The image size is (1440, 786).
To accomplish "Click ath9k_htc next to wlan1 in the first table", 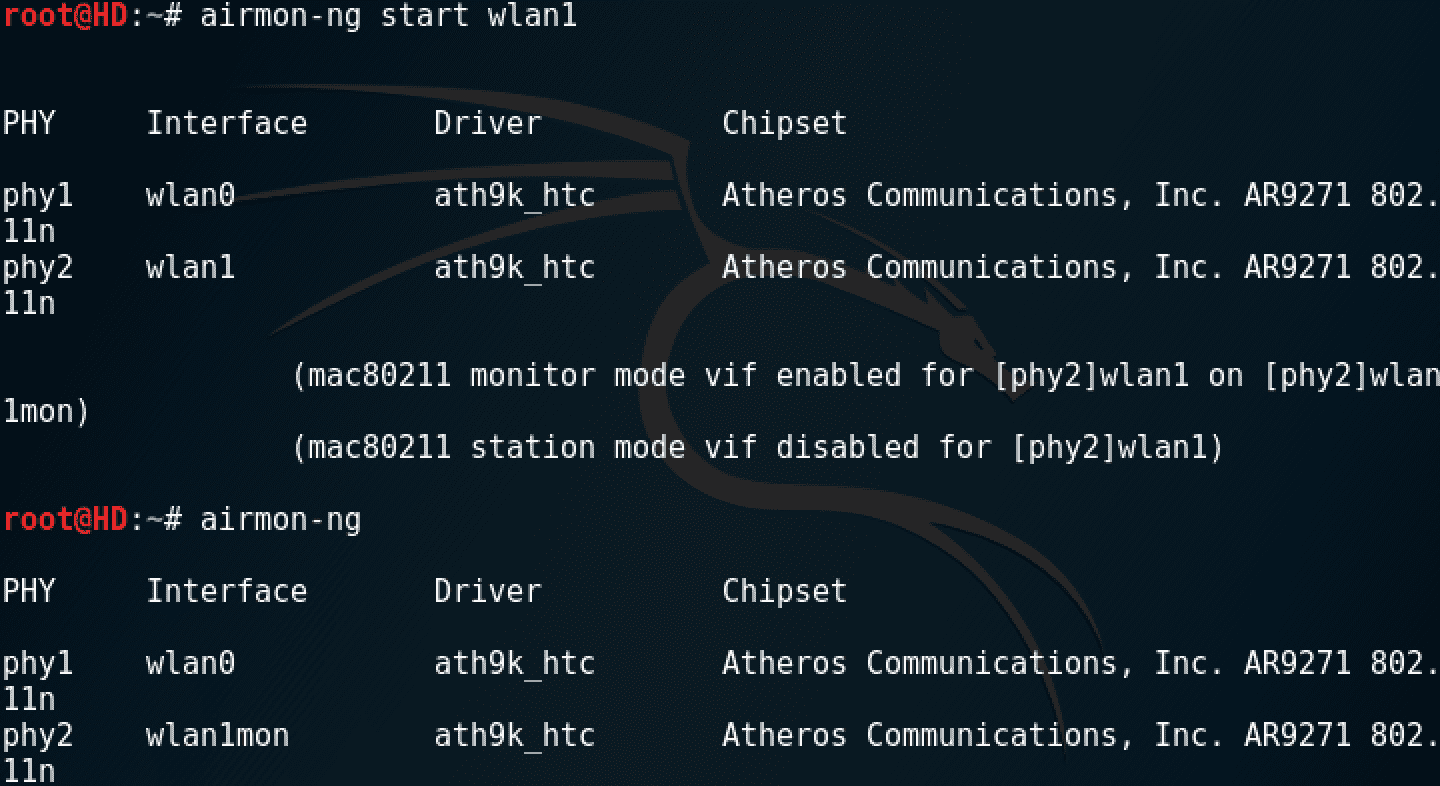I will click(x=514, y=268).
